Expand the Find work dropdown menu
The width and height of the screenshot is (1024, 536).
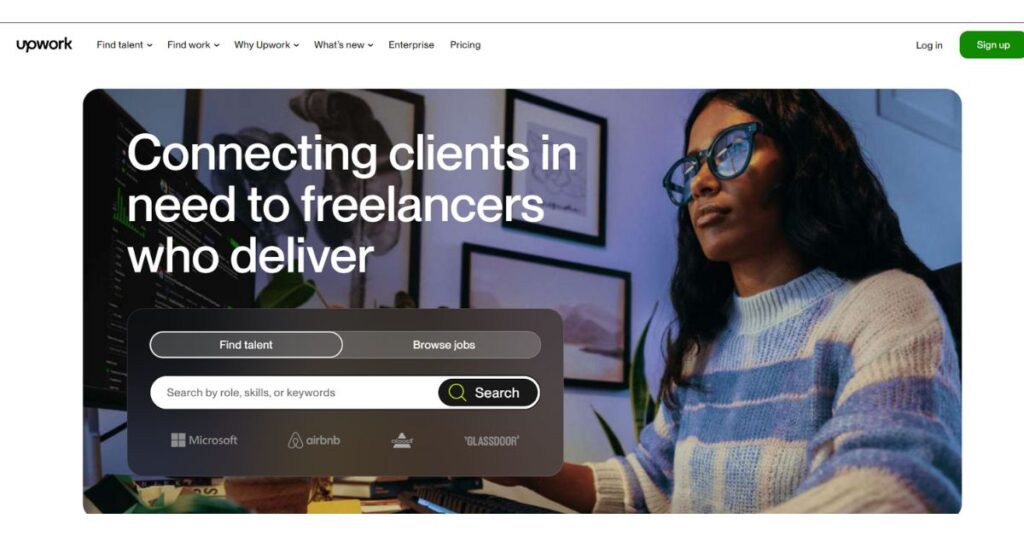193,45
